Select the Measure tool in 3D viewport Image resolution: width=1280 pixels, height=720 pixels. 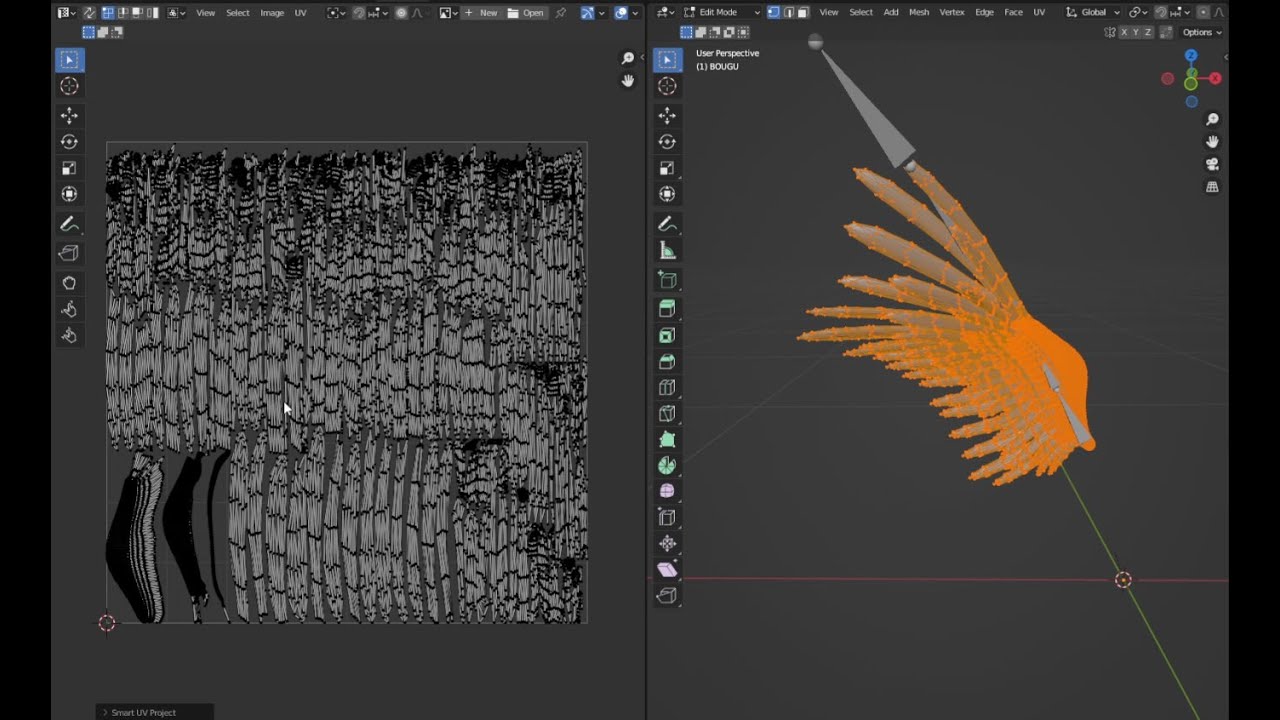[x=667, y=250]
